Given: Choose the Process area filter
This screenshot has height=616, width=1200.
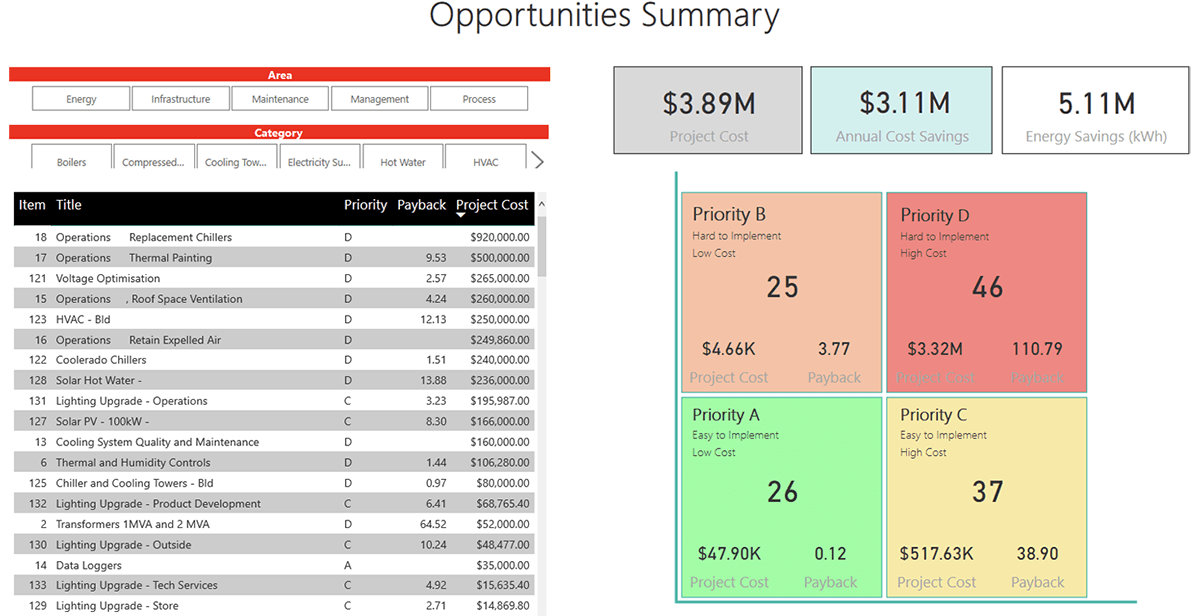Looking at the screenshot, I should pyautogui.click(x=479, y=99).
